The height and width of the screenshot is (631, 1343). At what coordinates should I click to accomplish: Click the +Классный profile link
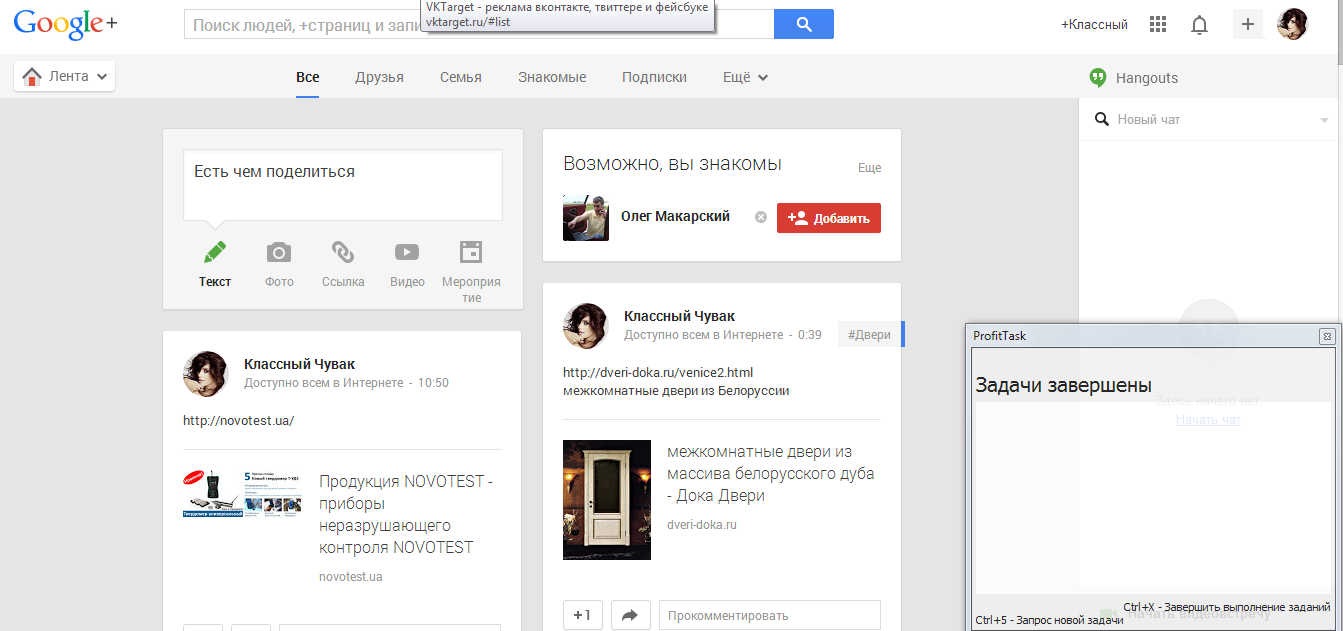coord(1094,25)
